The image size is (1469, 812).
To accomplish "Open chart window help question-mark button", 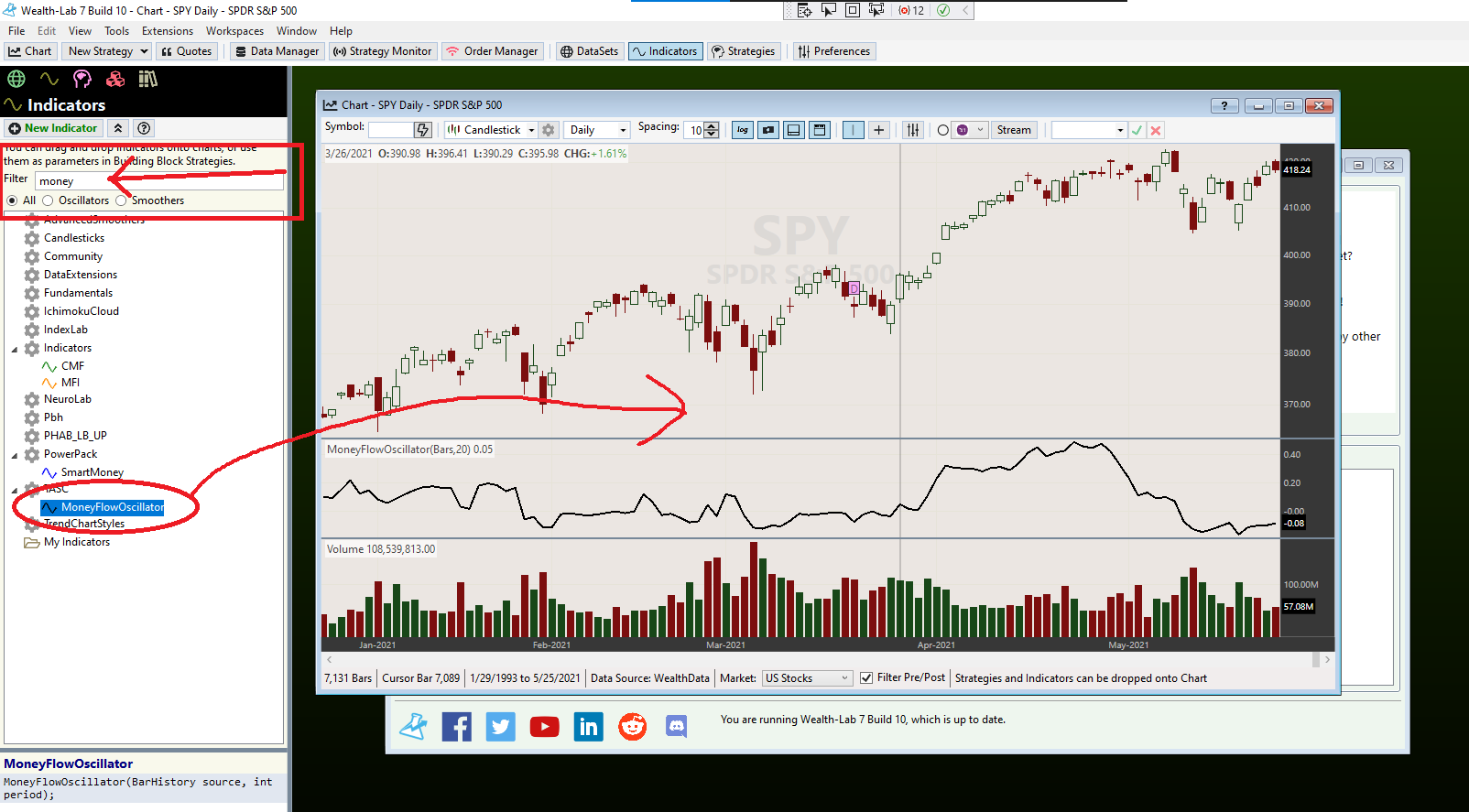I will (1224, 105).
